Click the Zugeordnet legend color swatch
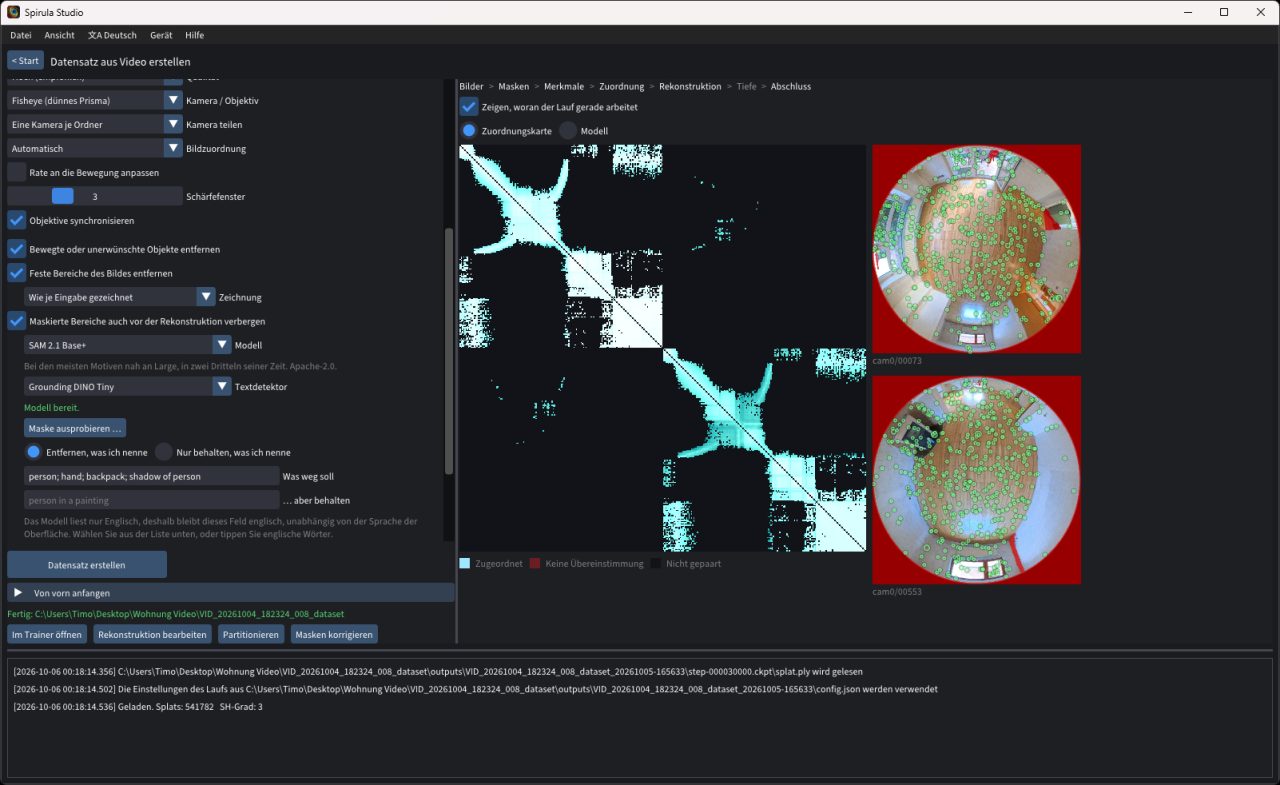1280x785 pixels. pos(464,564)
